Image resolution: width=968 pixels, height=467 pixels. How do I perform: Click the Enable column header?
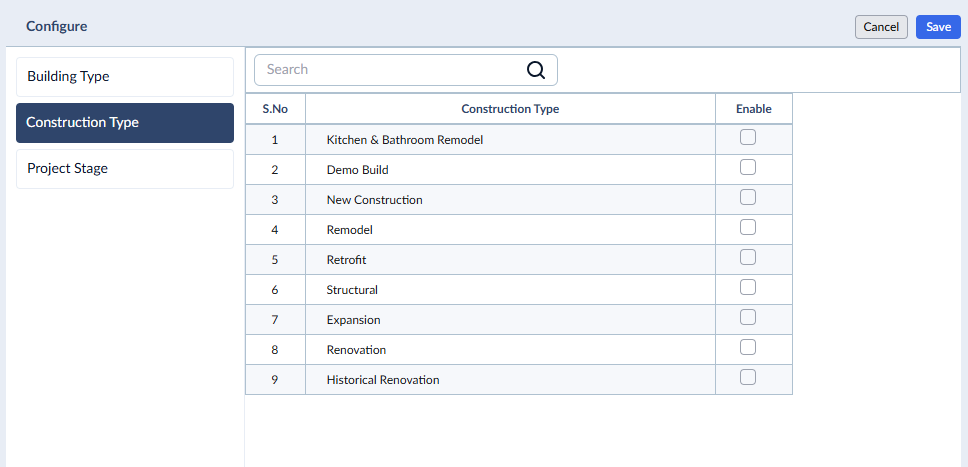coord(754,109)
